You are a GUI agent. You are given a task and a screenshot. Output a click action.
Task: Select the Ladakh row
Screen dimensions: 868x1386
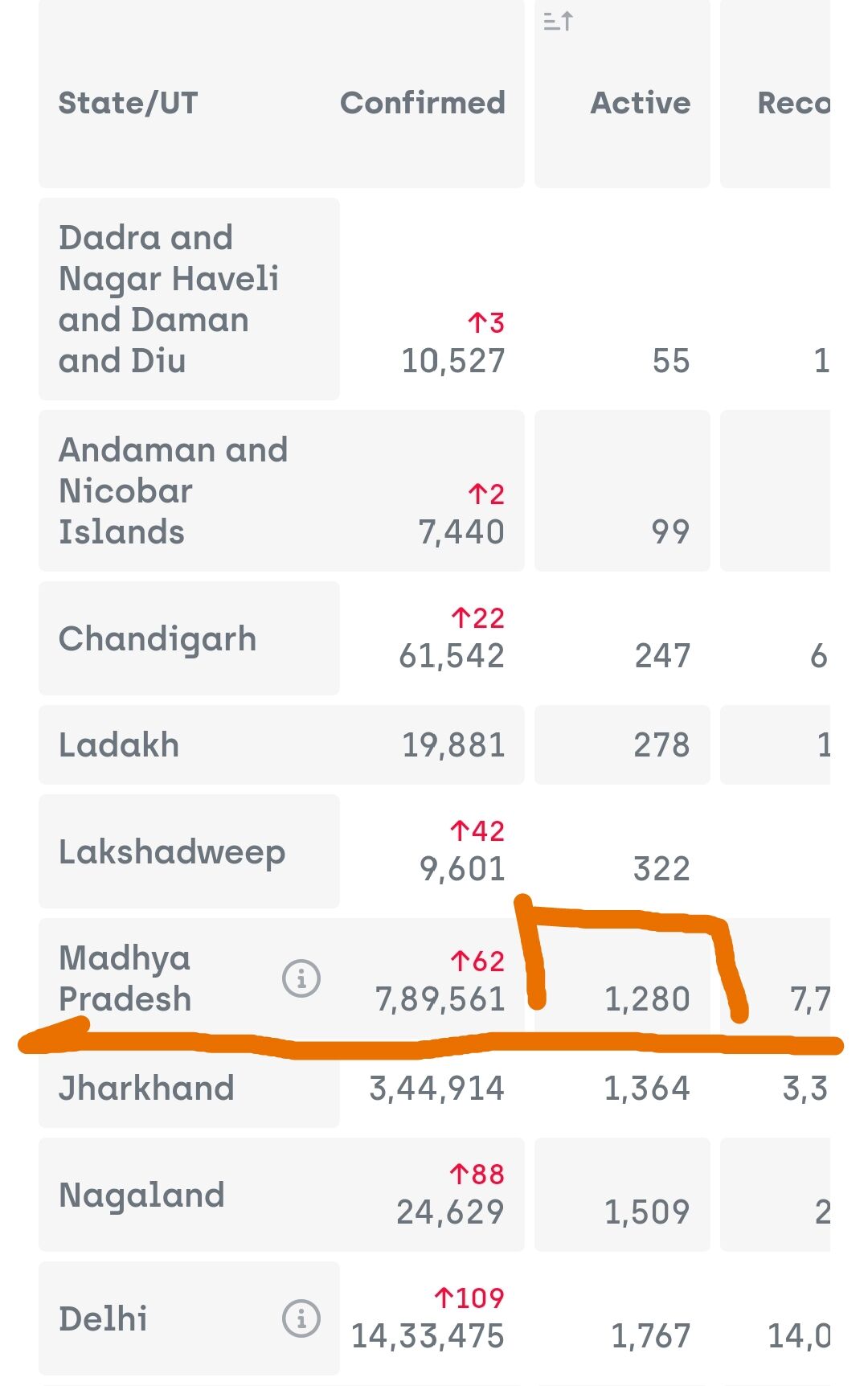pos(119,745)
